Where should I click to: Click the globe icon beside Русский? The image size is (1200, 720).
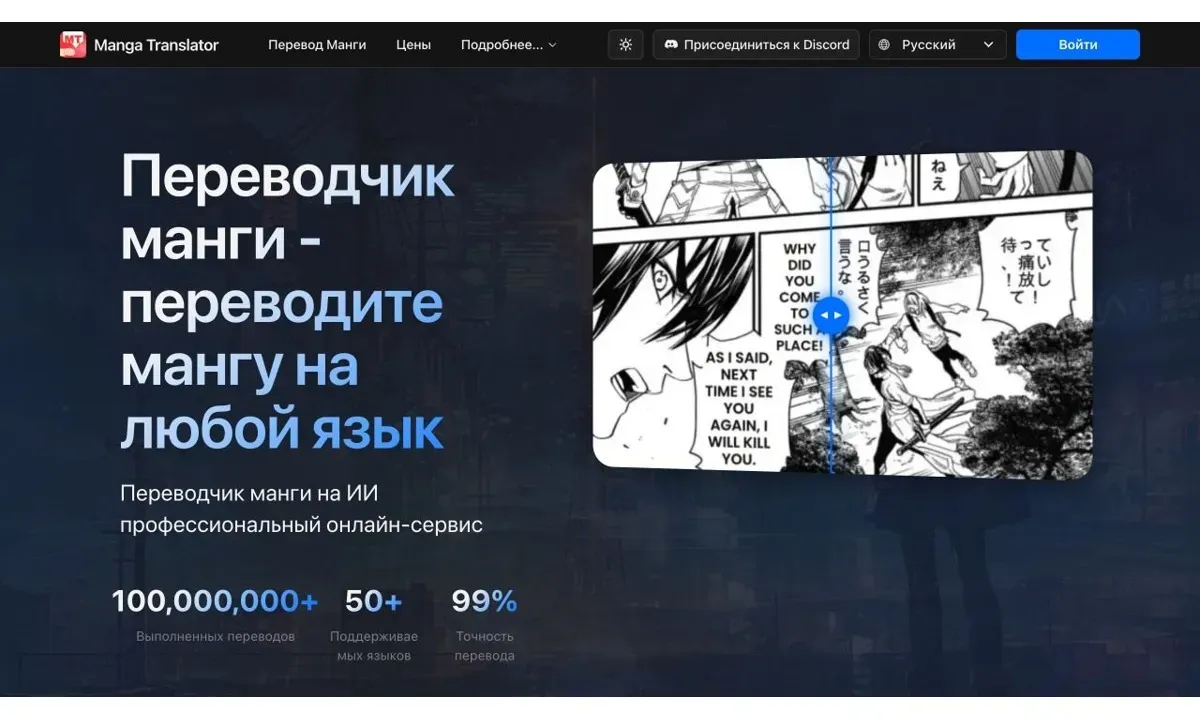coord(884,45)
